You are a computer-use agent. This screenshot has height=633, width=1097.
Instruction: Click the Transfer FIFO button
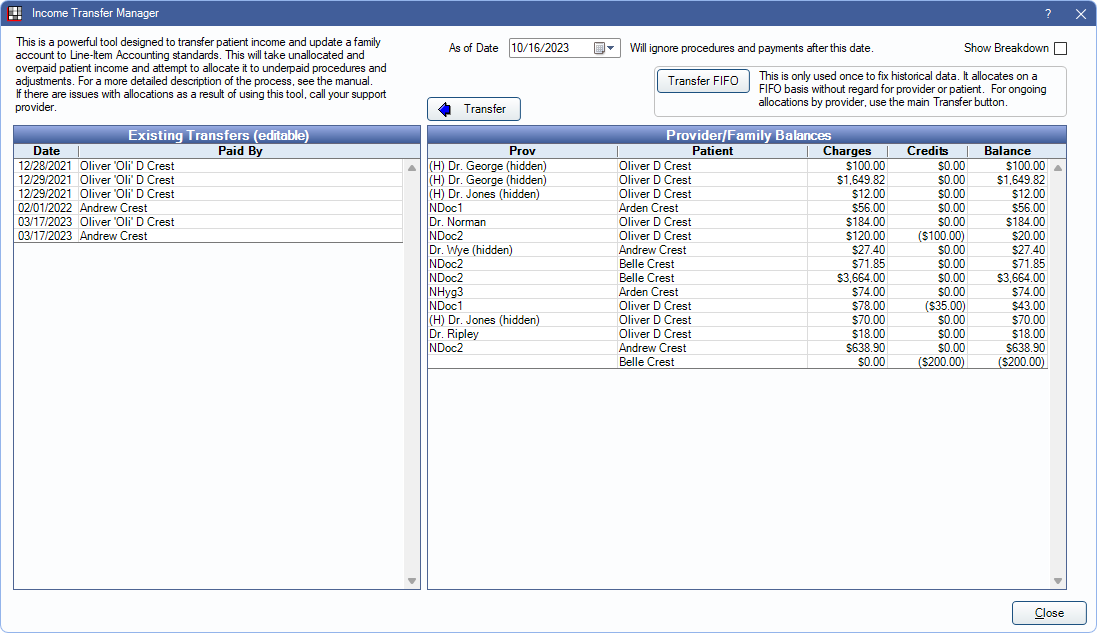point(703,81)
